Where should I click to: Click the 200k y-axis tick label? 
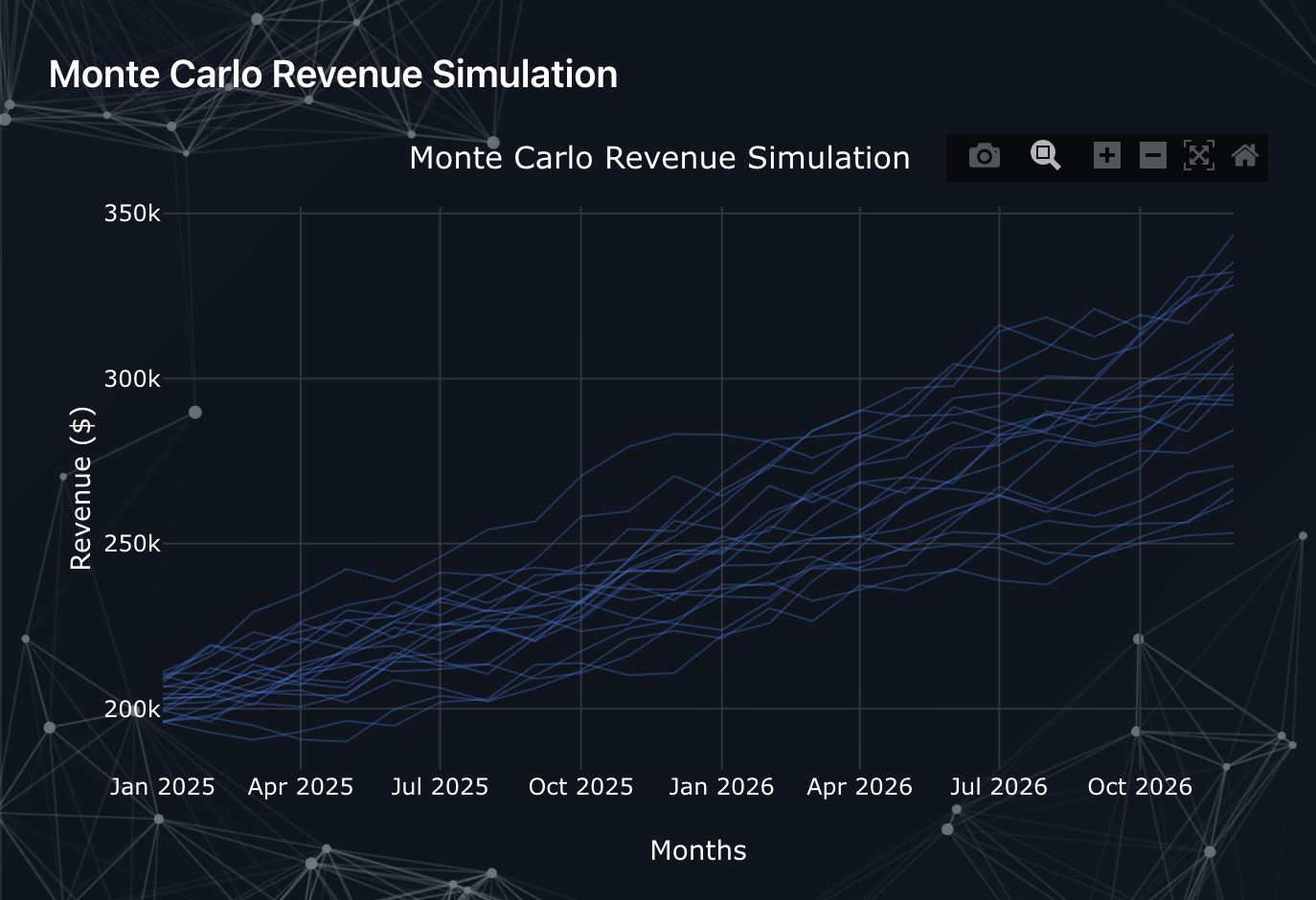pos(131,709)
